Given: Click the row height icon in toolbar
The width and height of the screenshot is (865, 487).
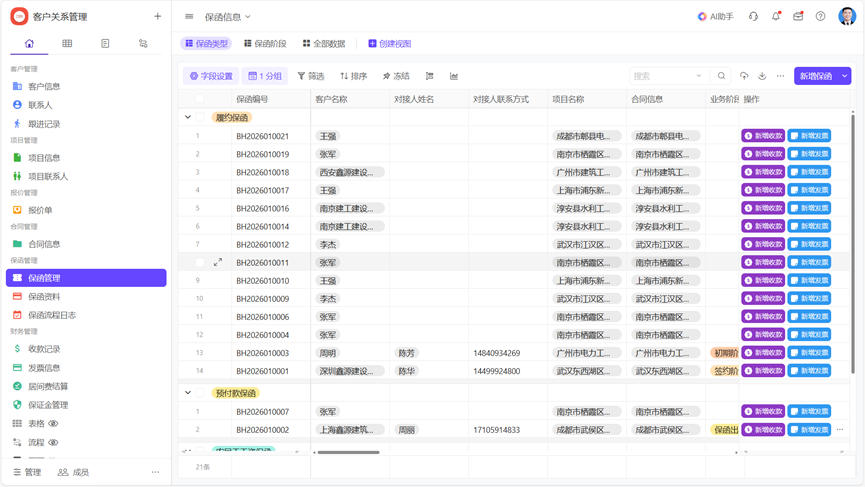Looking at the screenshot, I should pyautogui.click(x=430, y=76).
